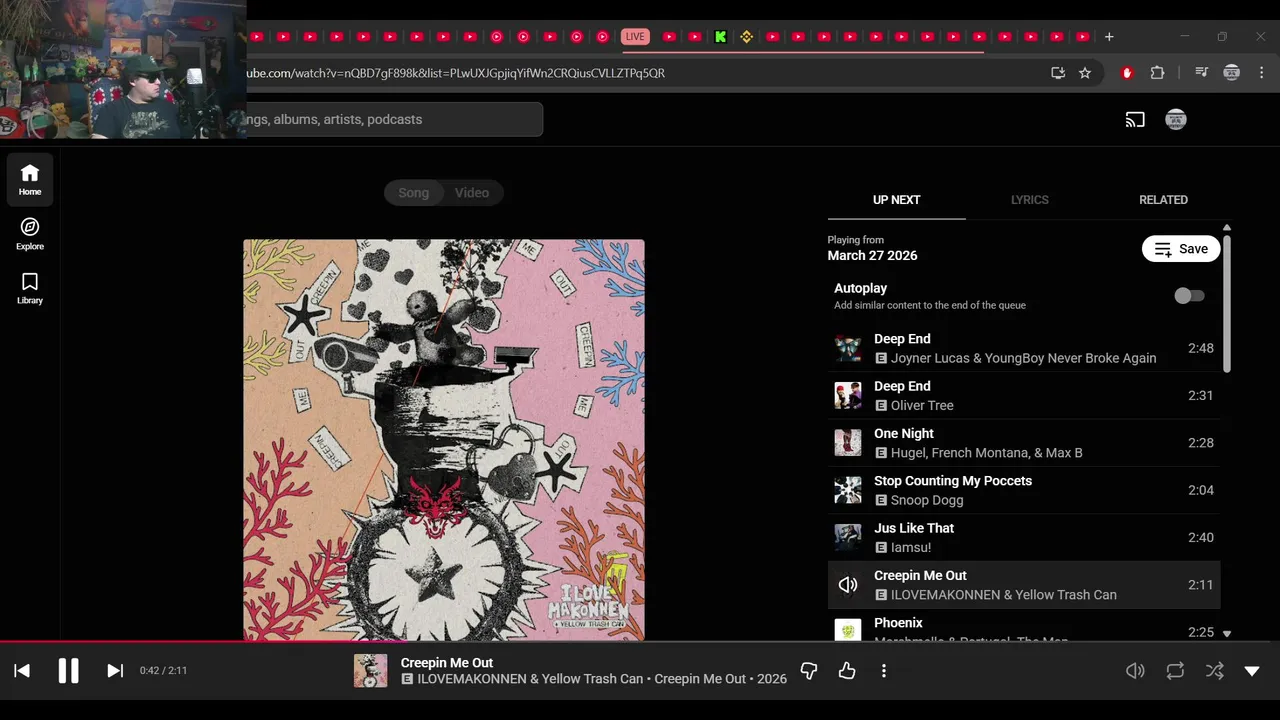Click the One Night queue thumbnail
The height and width of the screenshot is (720, 1280).
848,443
